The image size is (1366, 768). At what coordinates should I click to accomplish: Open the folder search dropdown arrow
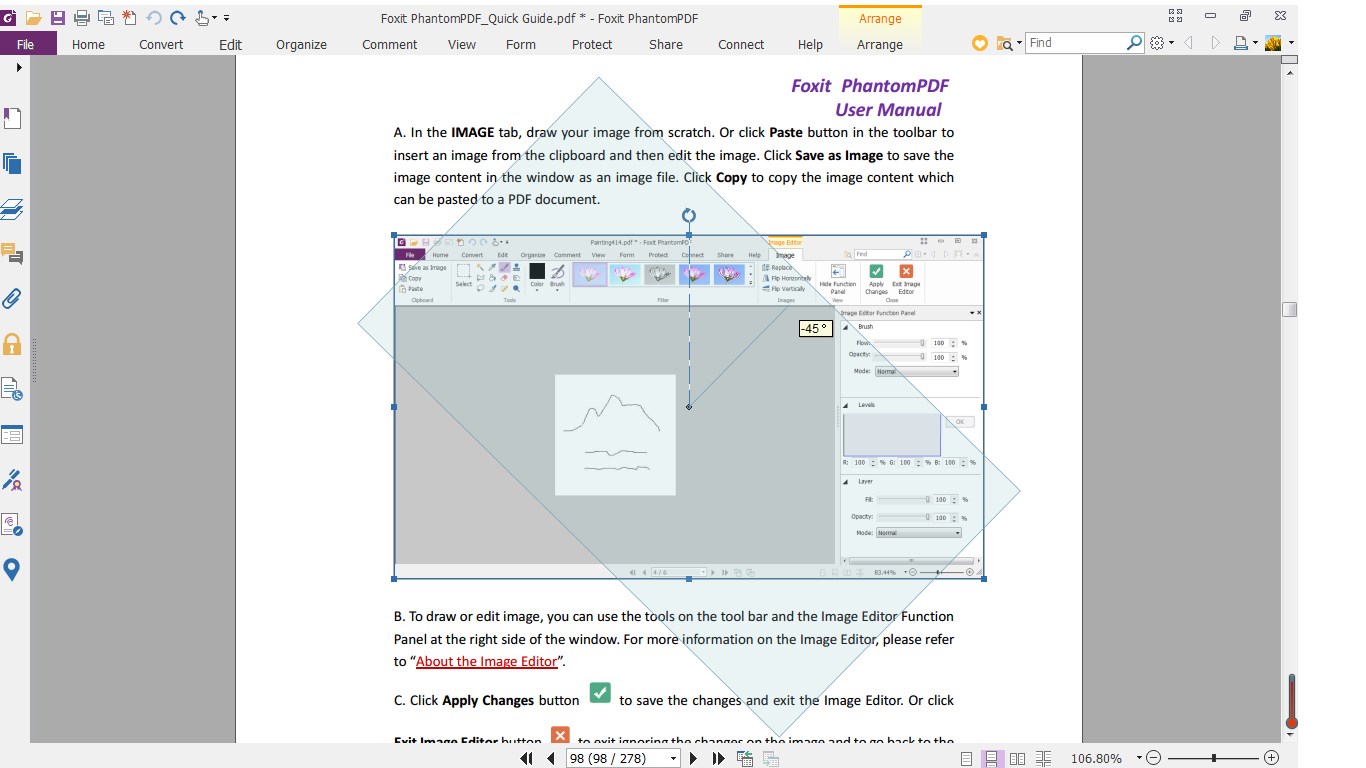tap(1019, 43)
